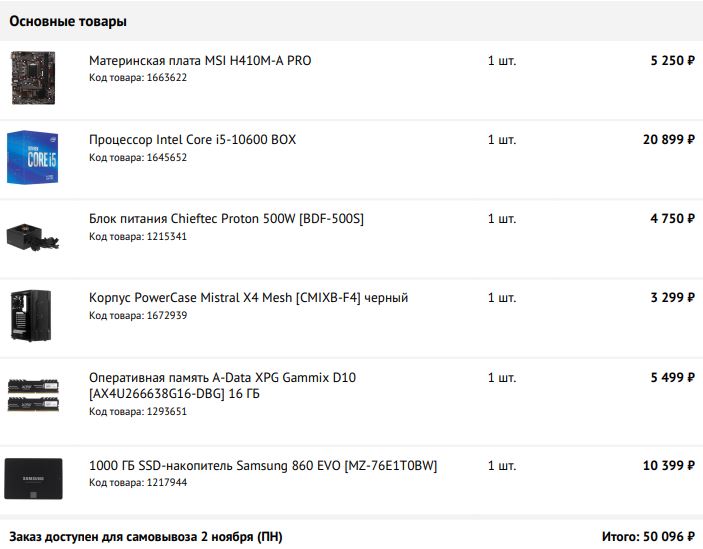Click the Chieftec power supply thumbnail
The width and height of the screenshot is (703, 549).
[x=33, y=236]
